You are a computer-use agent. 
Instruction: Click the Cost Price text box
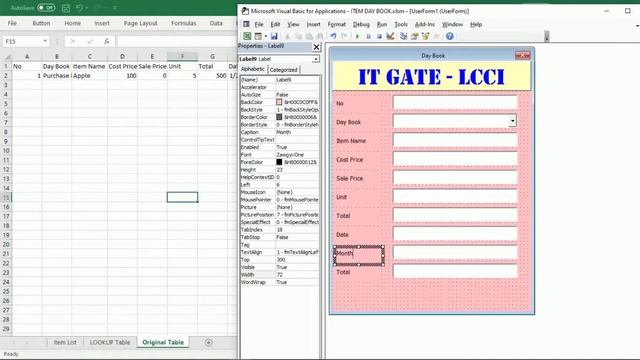click(455, 159)
